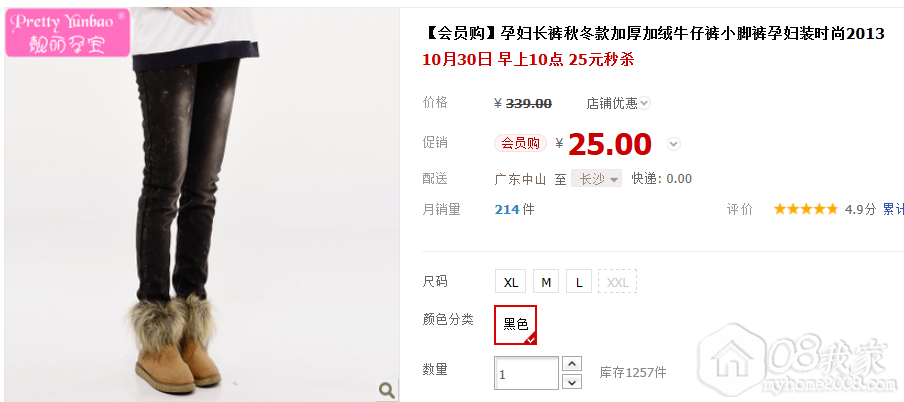The image size is (904, 402).
Task: Expand the promotion price details arrow
Action: [x=673, y=144]
